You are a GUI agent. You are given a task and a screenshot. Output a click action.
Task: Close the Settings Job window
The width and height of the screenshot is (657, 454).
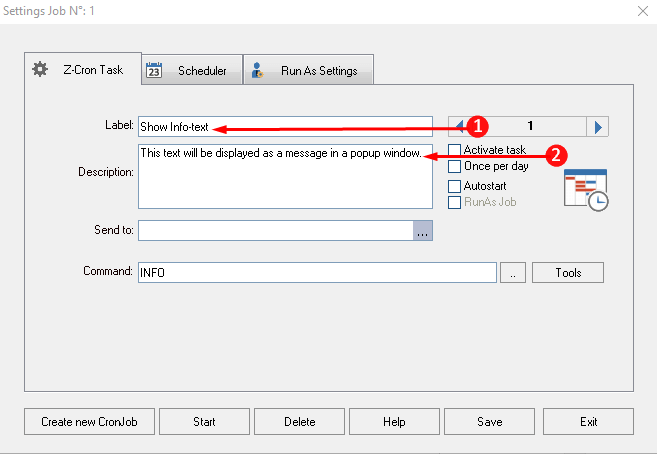pyautogui.click(x=643, y=11)
